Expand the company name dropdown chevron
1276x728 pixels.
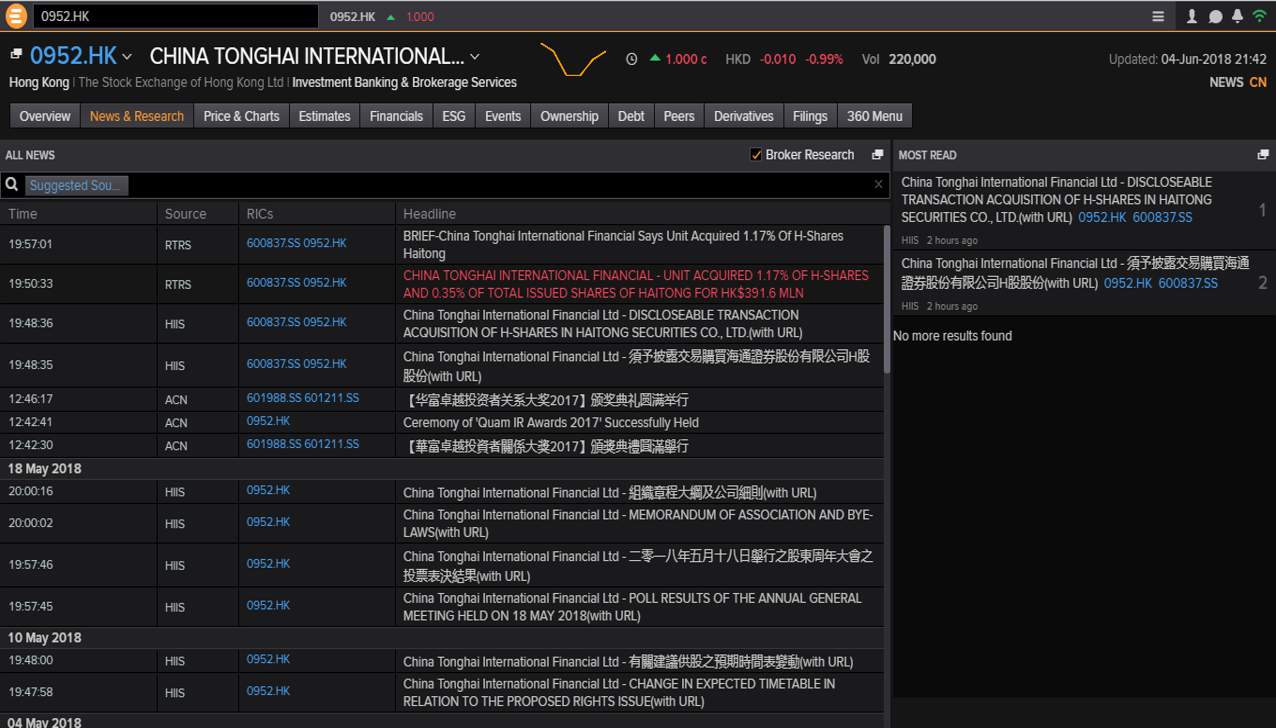pos(475,57)
